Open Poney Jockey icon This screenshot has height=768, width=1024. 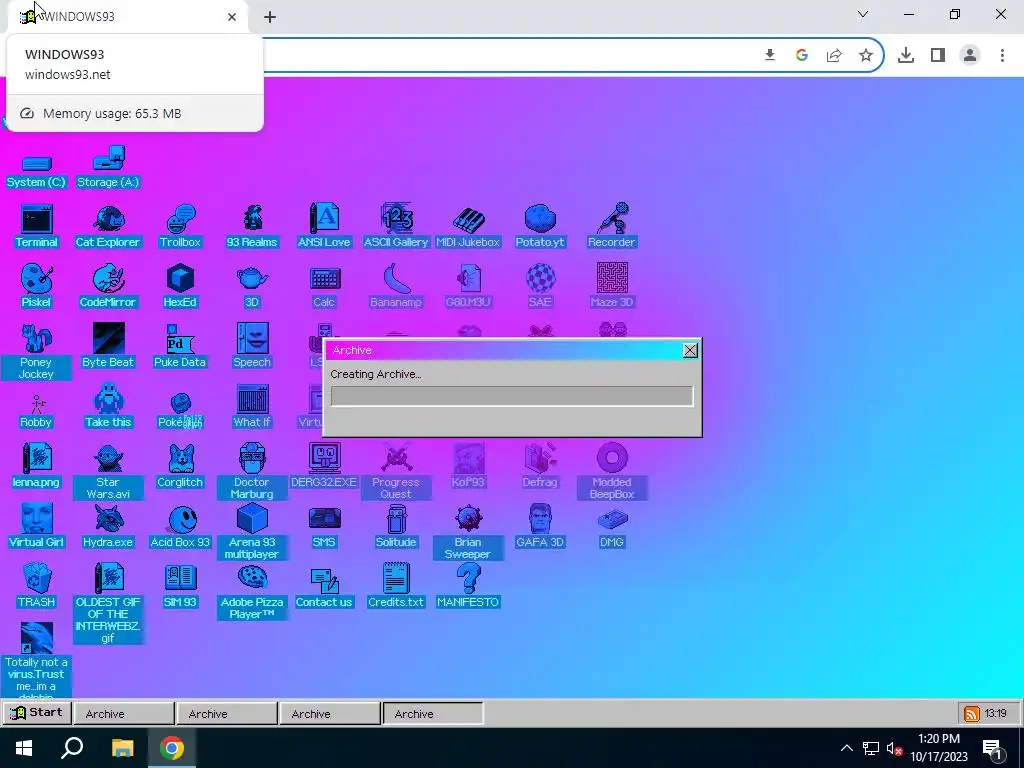tap(37, 351)
